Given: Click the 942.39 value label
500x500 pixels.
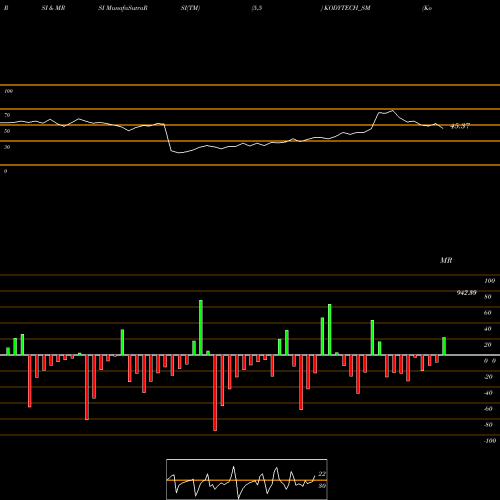Looking at the screenshot, I should [466, 293].
